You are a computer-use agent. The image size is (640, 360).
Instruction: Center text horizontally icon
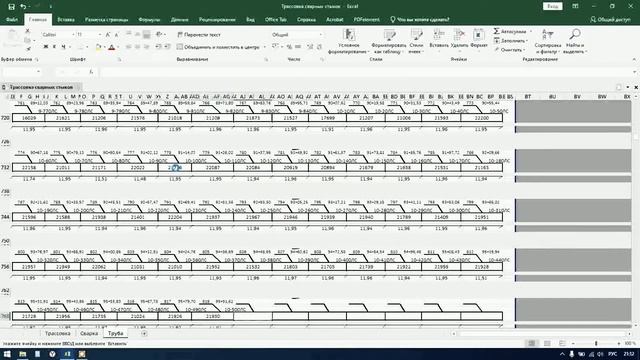[x=138, y=47]
